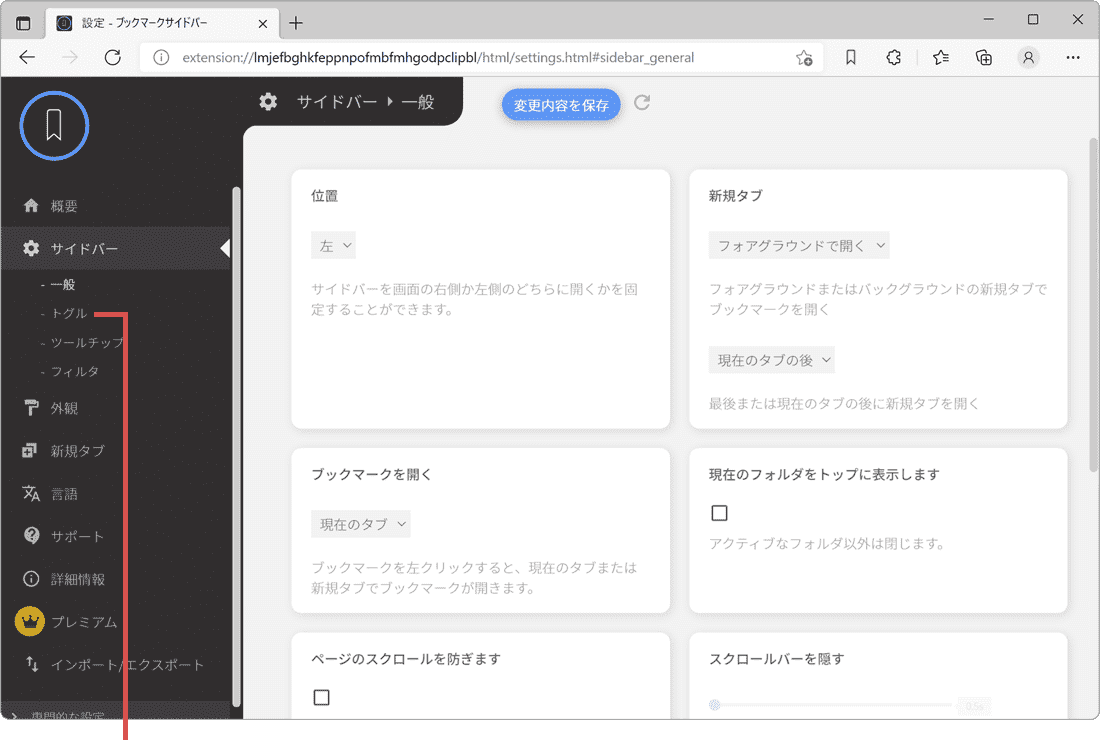Open the 位置 dropdown showing 左
Viewport: 1100px width, 740px height.
pos(333,245)
